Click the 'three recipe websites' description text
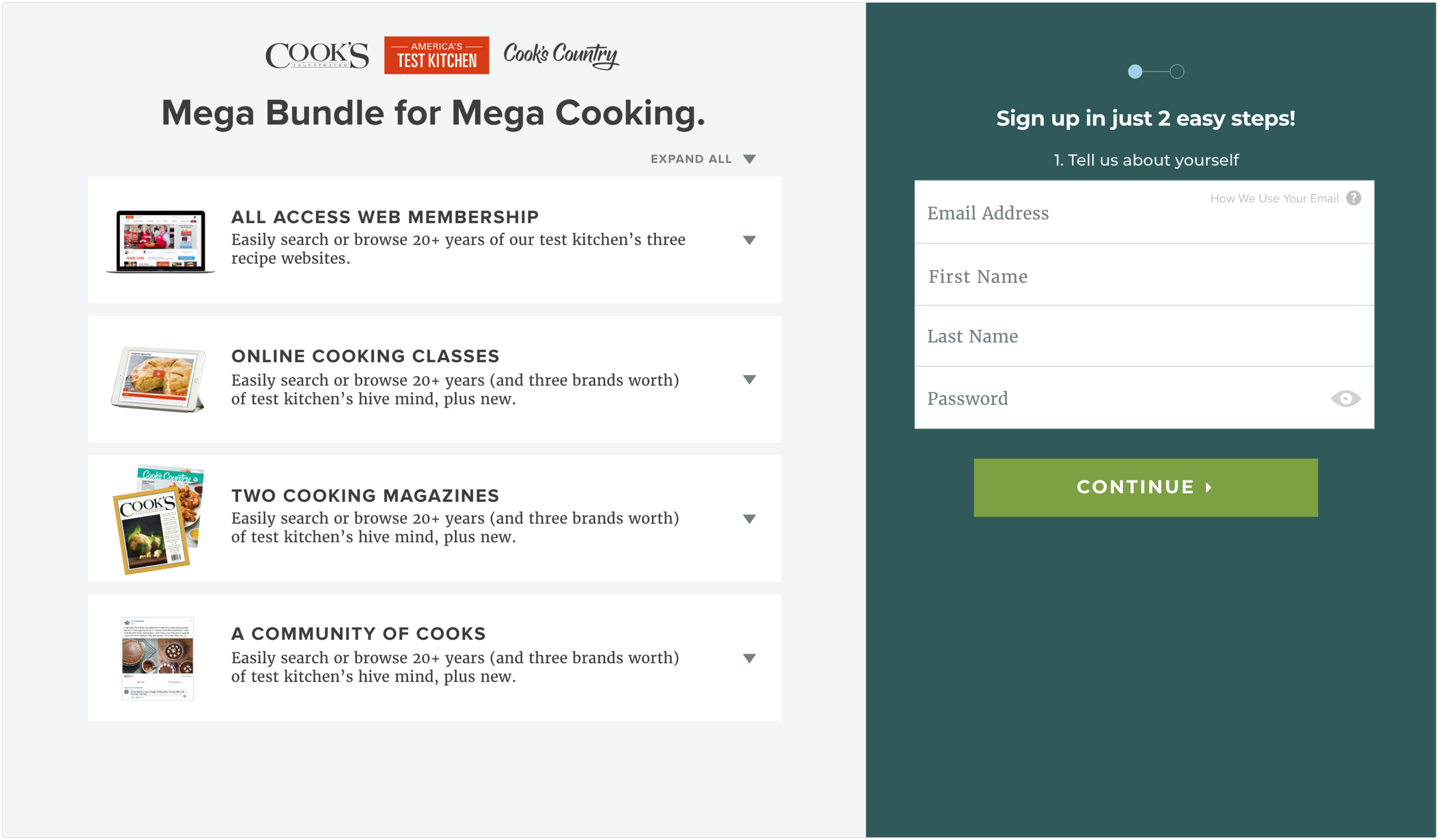 [x=458, y=249]
